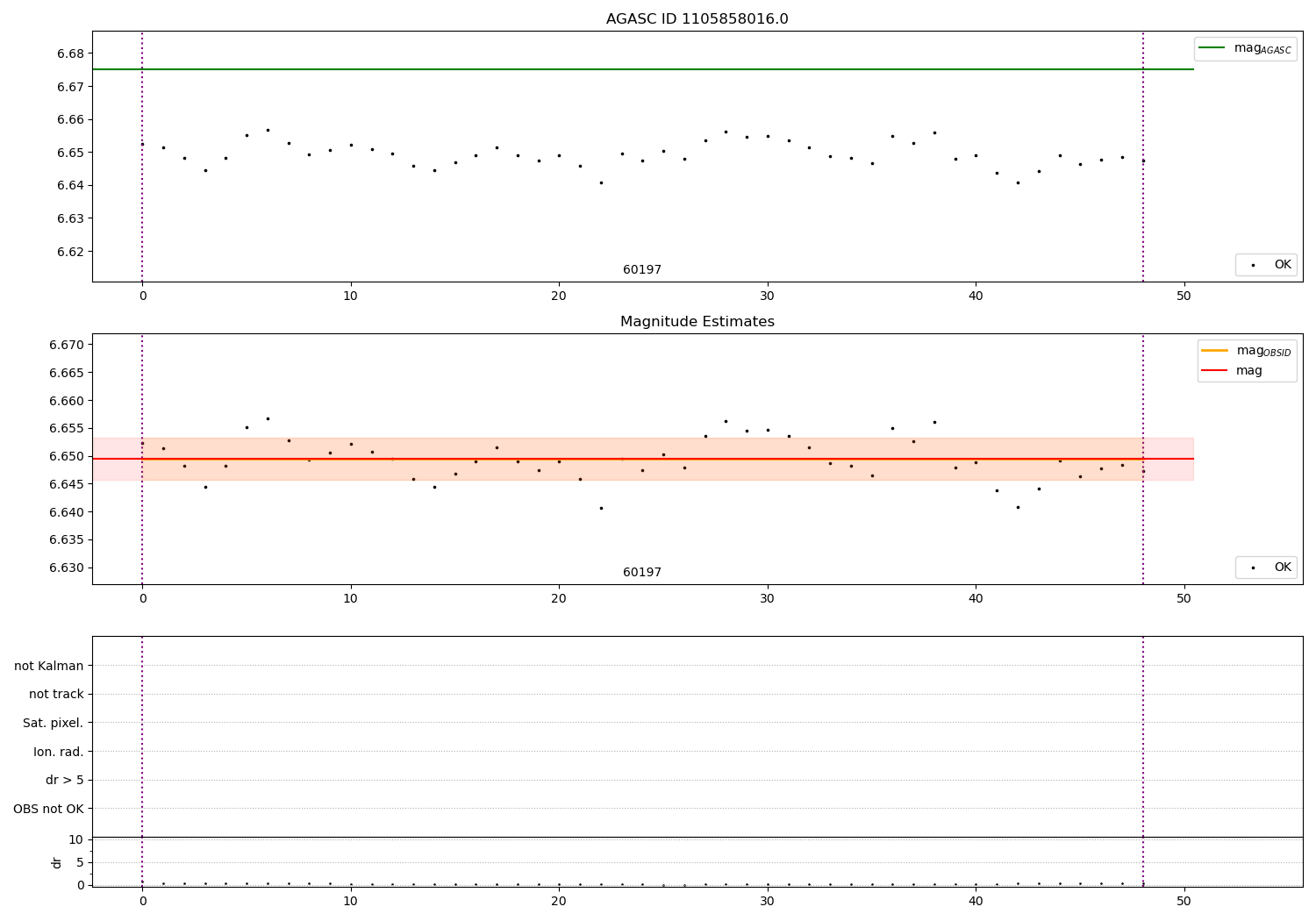Click the orange line sample beside mag OBSID
The image size is (1316, 921).
pos(1214,351)
